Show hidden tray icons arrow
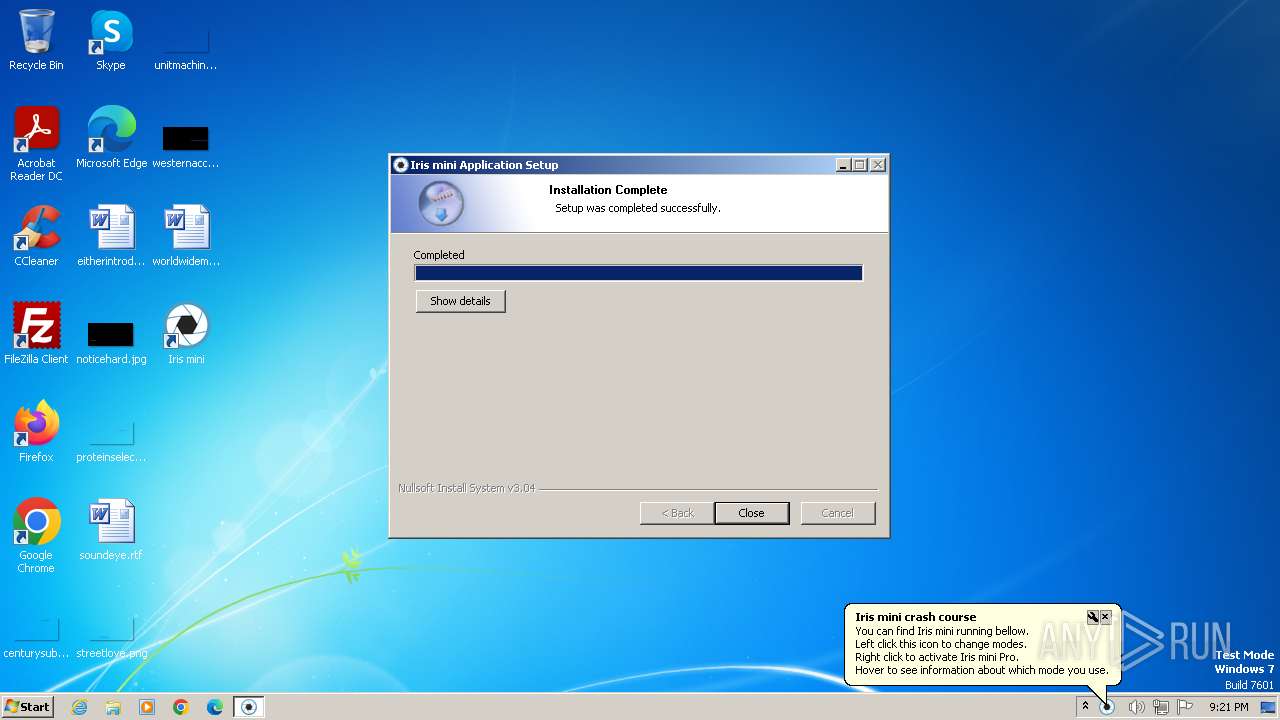1280x720 pixels. coord(1085,707)
